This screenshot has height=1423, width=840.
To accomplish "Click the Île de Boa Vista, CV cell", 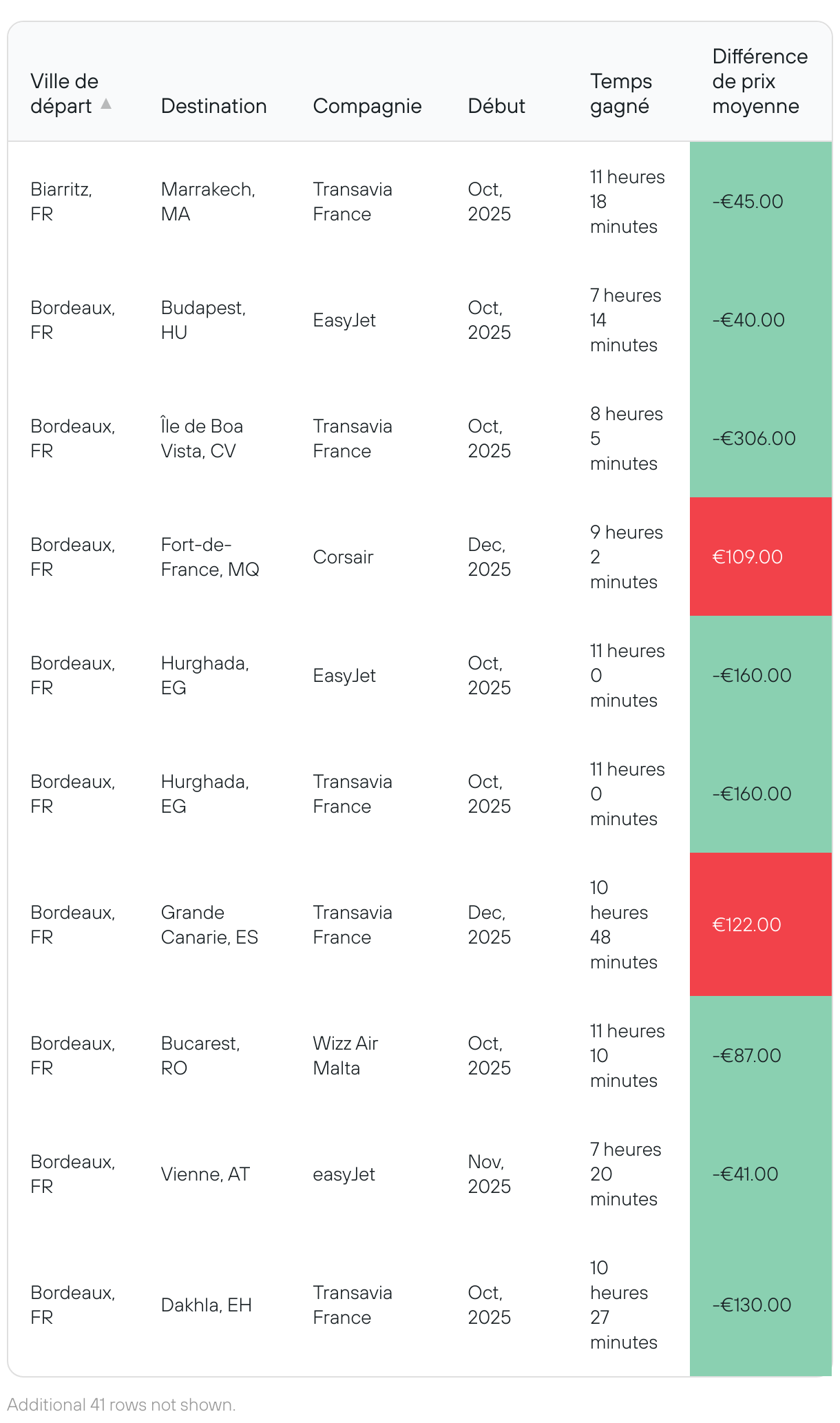I will (202, 438).
